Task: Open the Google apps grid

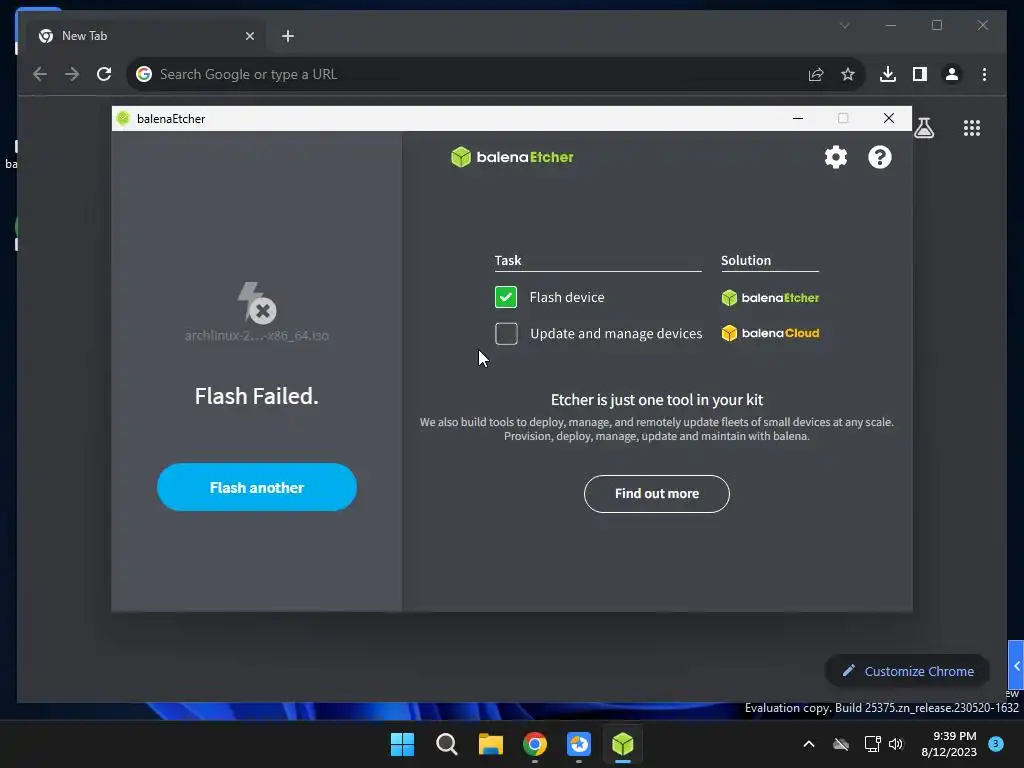Action: click(972, 128)
